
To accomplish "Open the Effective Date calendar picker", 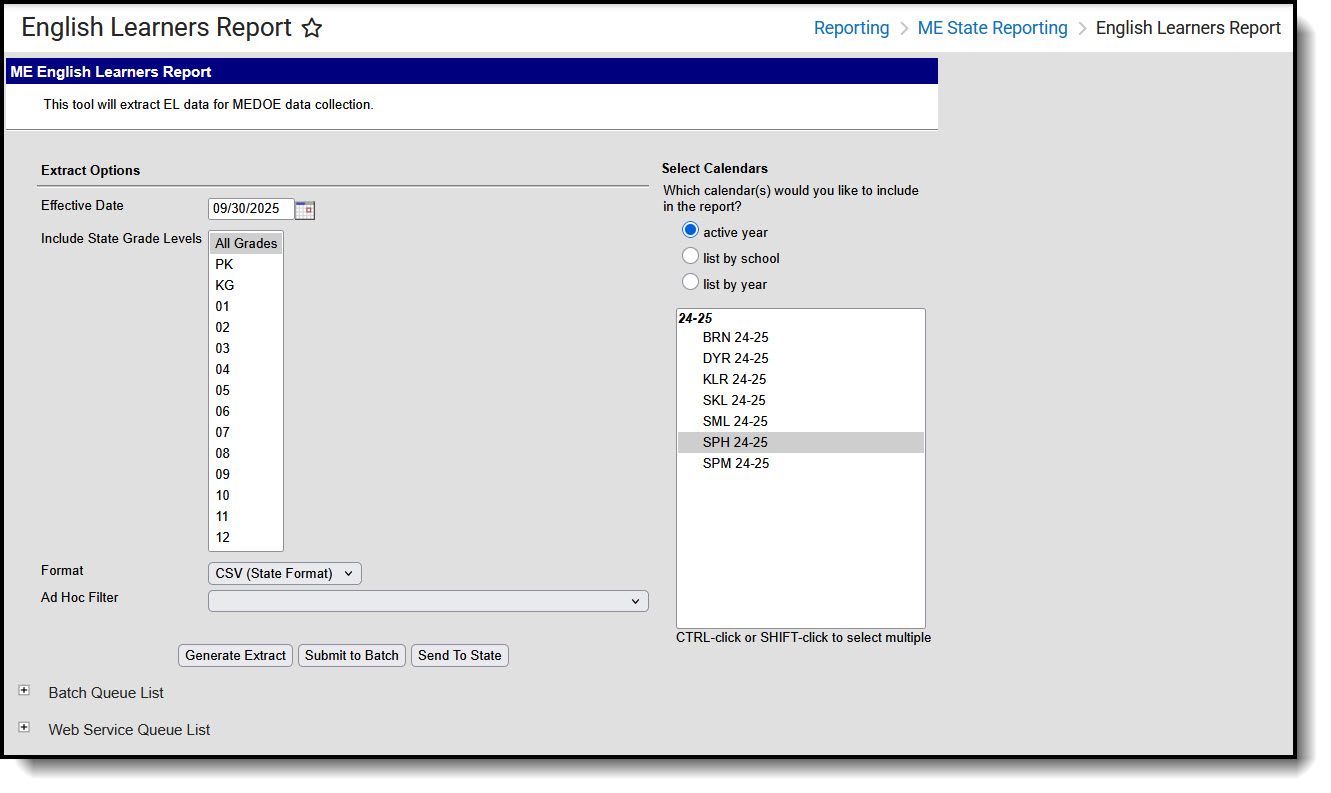I will tap(305, 210).
